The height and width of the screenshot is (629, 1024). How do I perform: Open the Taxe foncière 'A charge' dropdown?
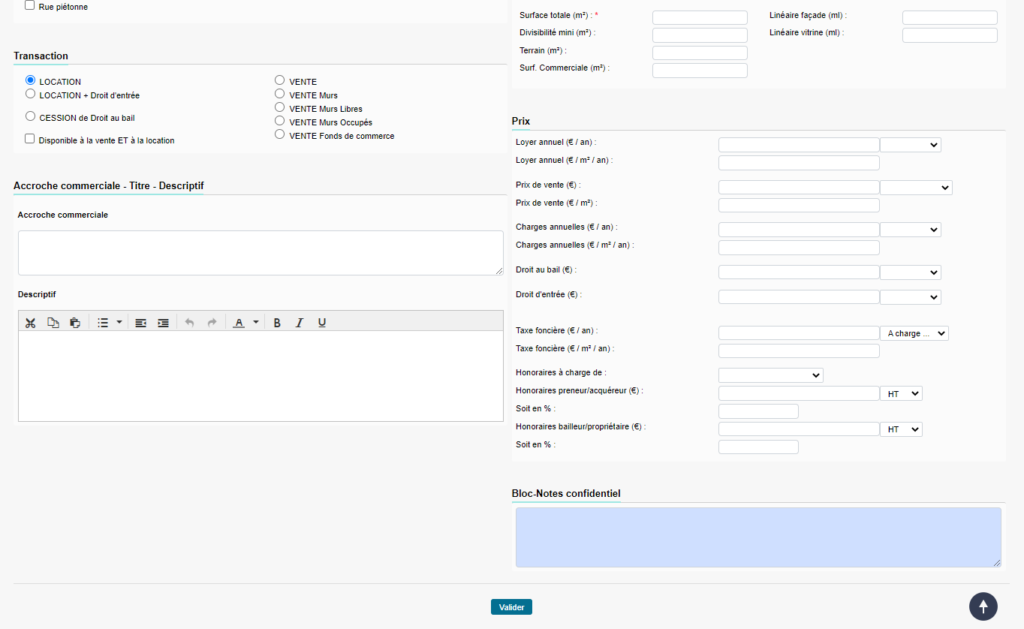tap(914, 333)
